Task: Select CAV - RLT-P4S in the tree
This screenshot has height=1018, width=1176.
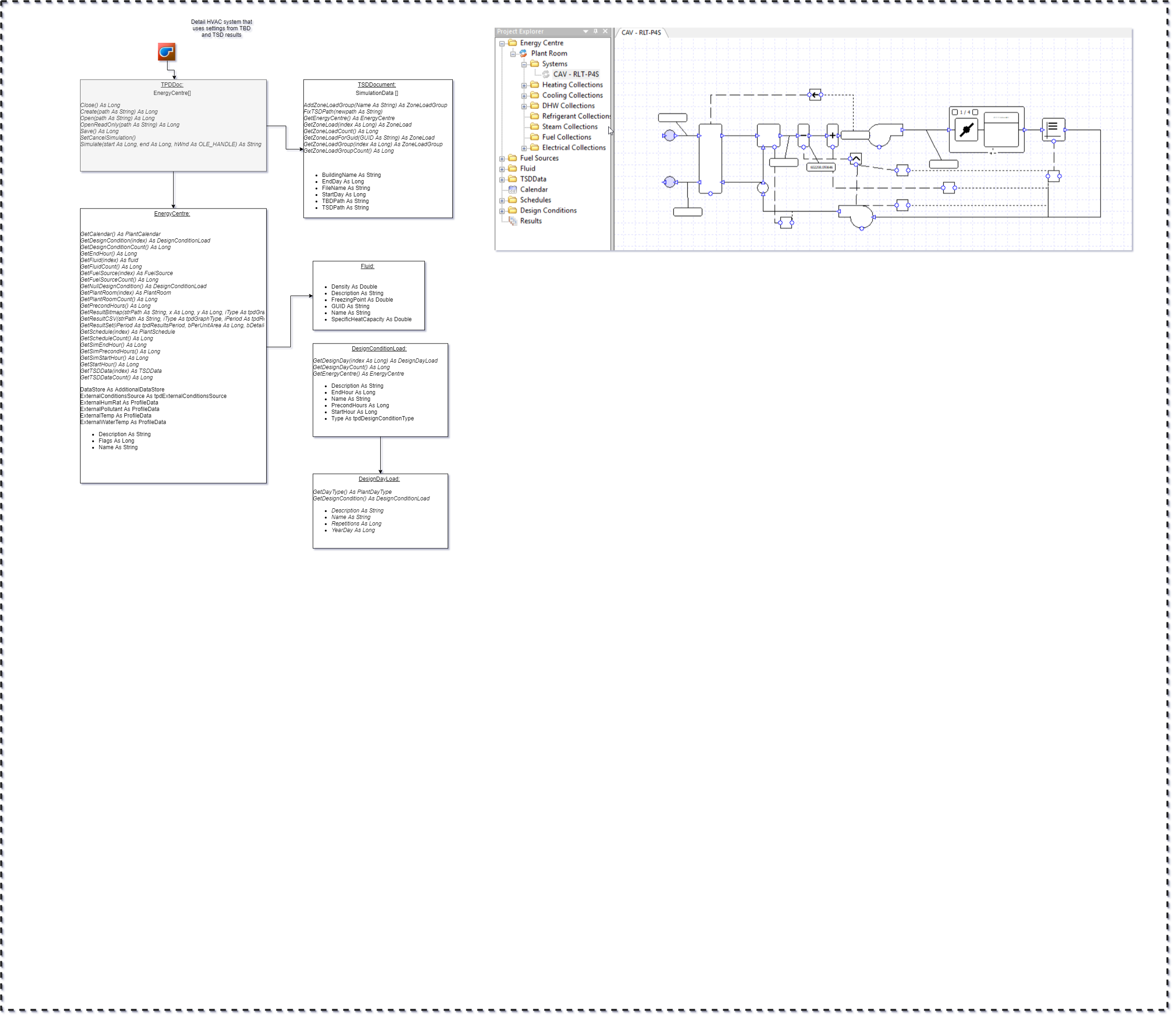Action: pos(576,74)
